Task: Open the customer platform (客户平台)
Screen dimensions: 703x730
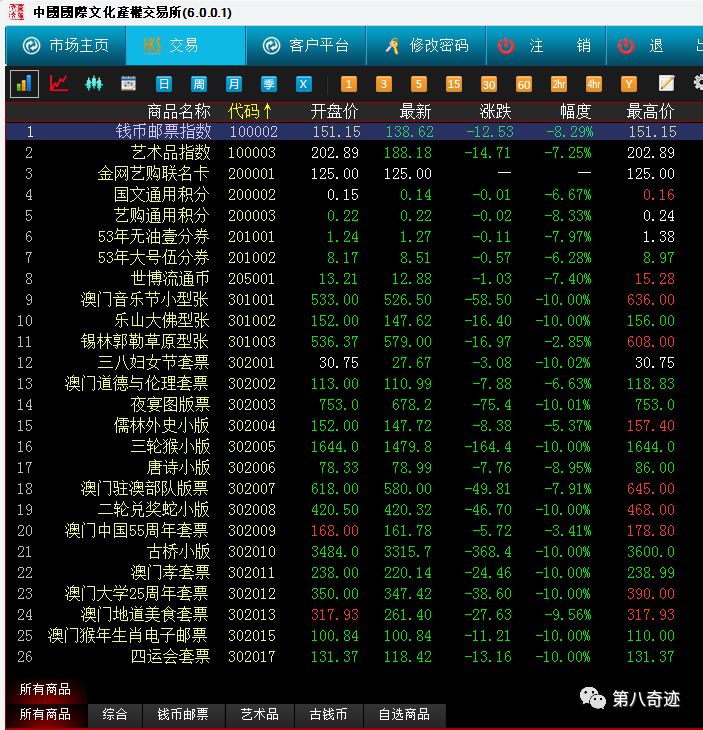Action: 306,46
